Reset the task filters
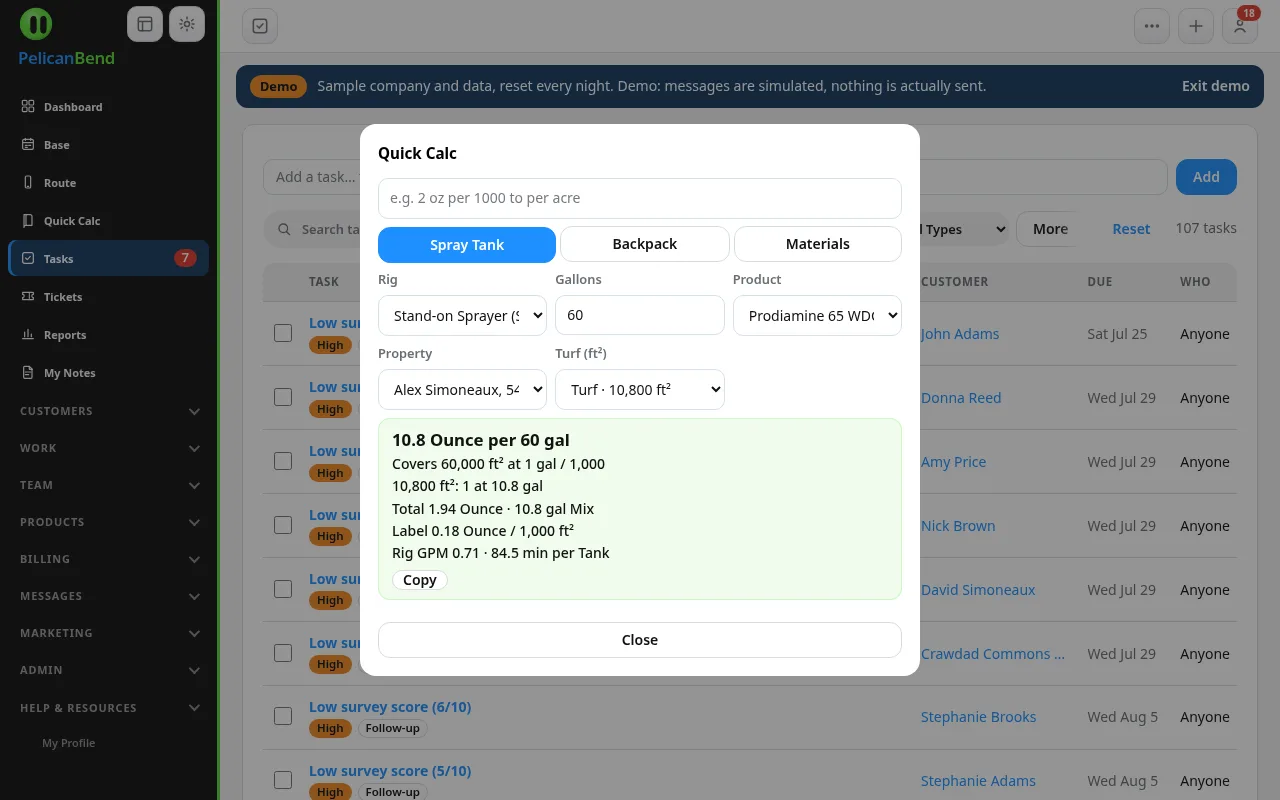Viewport: 1280px width, 800px height. click(1131, 229)
